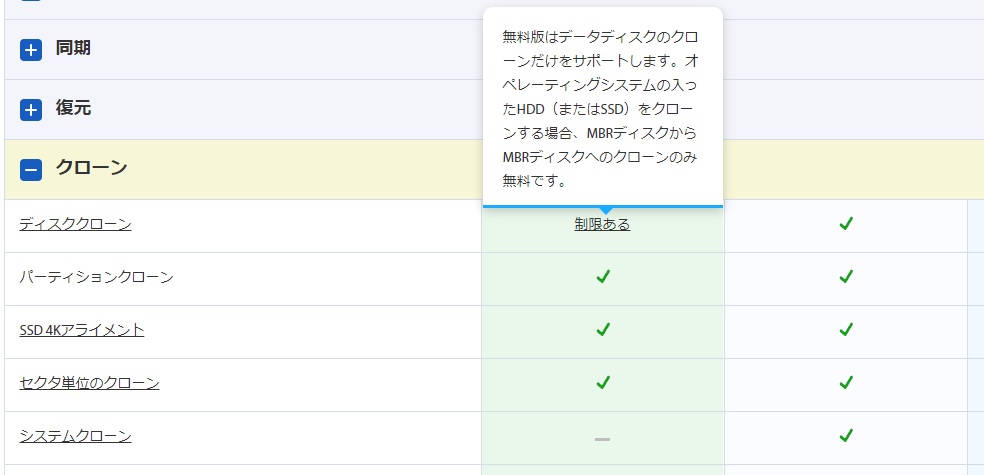Click white-column checkmark in セクタ単位のクローン row

(x=846, y=382)
